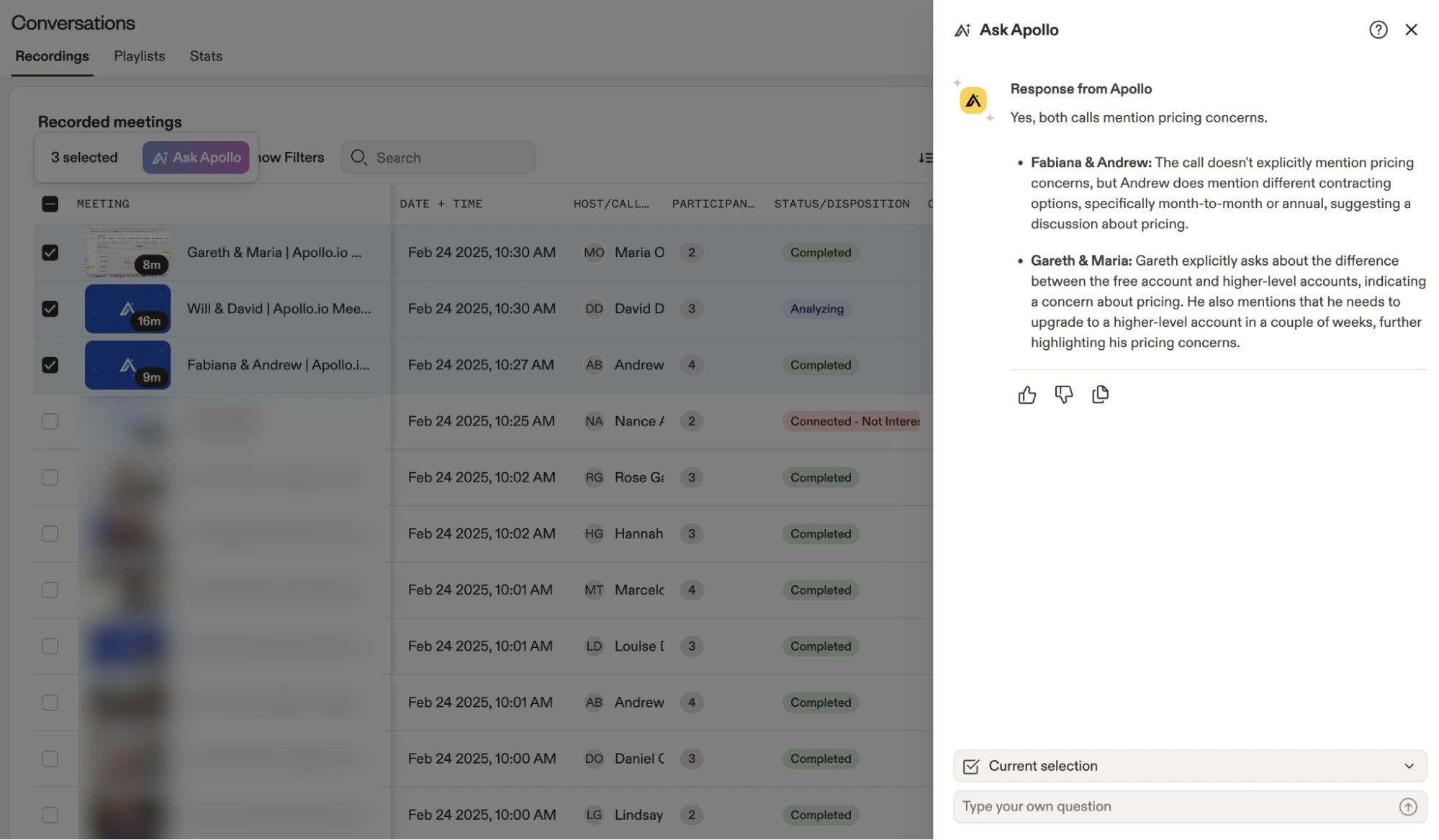The image size is (1439, 840).
Task: Click the MT avatar for Marcelo
Action: pos(594,590)
